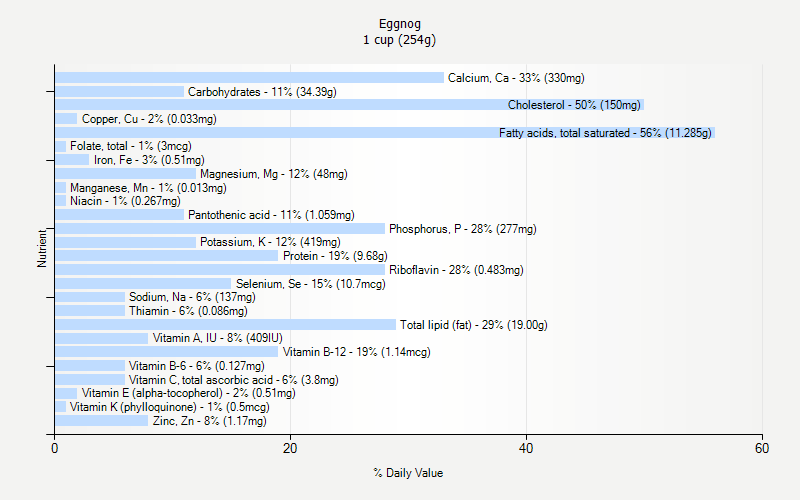This screenshot has height=500, width=800.
Task: Select the 'Potassium, K - 12% (419mg)' label
Action: (270, 242)
